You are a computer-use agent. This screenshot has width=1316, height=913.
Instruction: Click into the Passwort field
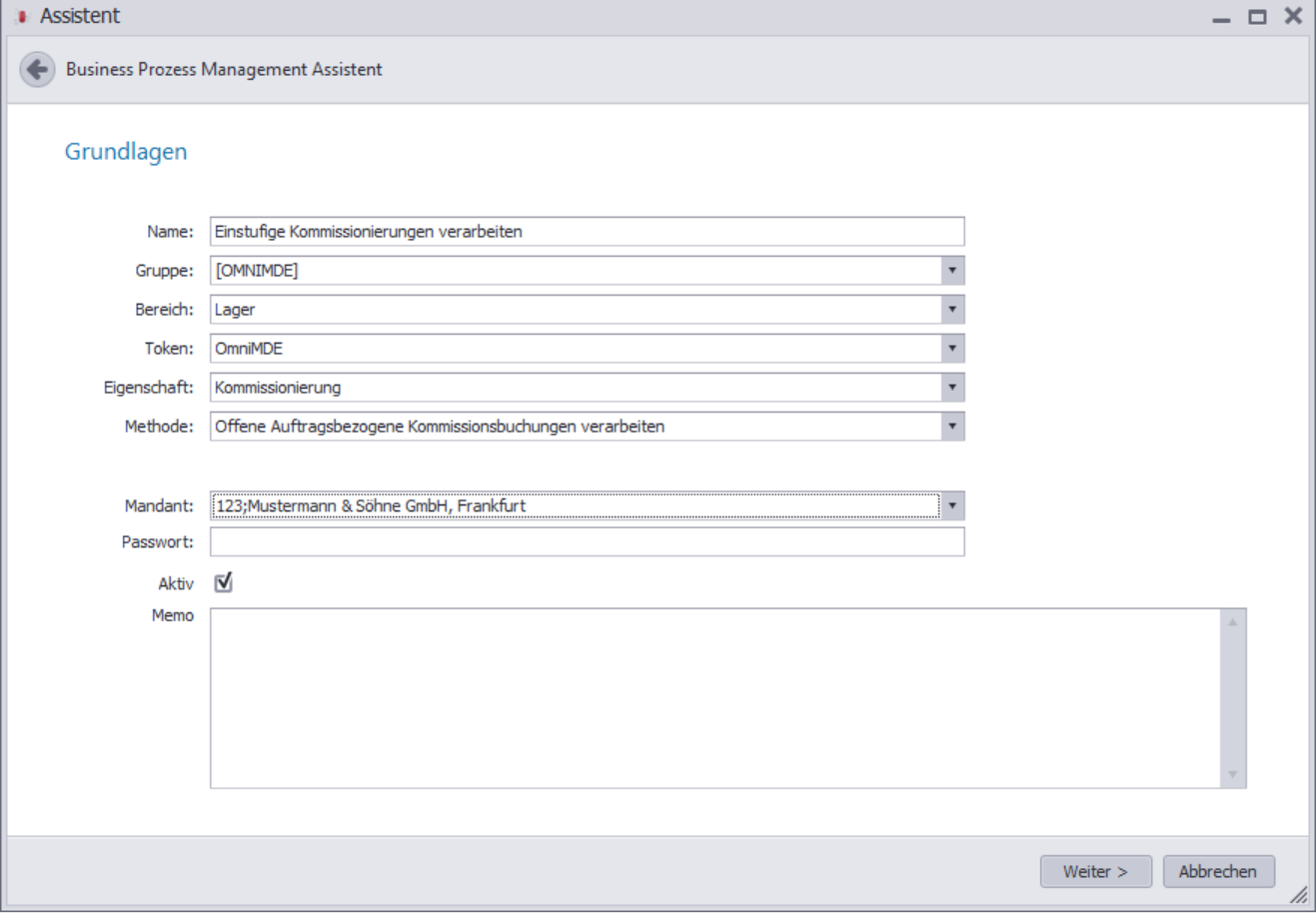[588, 541]
